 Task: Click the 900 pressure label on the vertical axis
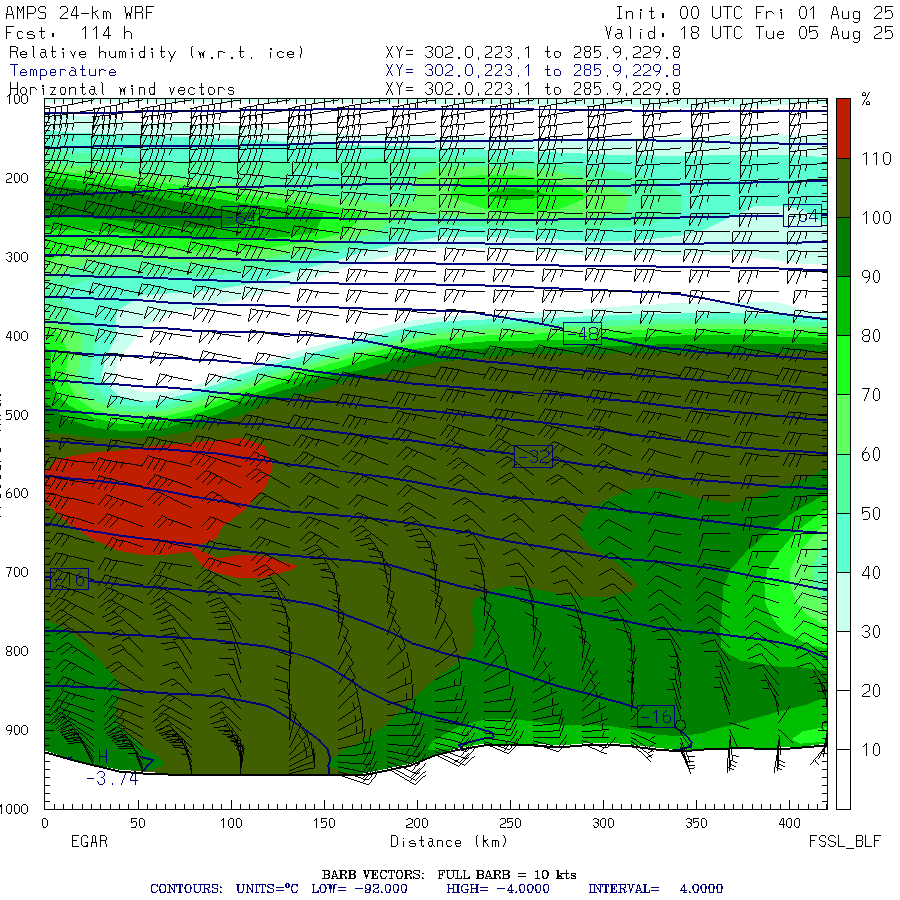(x=17, y=730)
